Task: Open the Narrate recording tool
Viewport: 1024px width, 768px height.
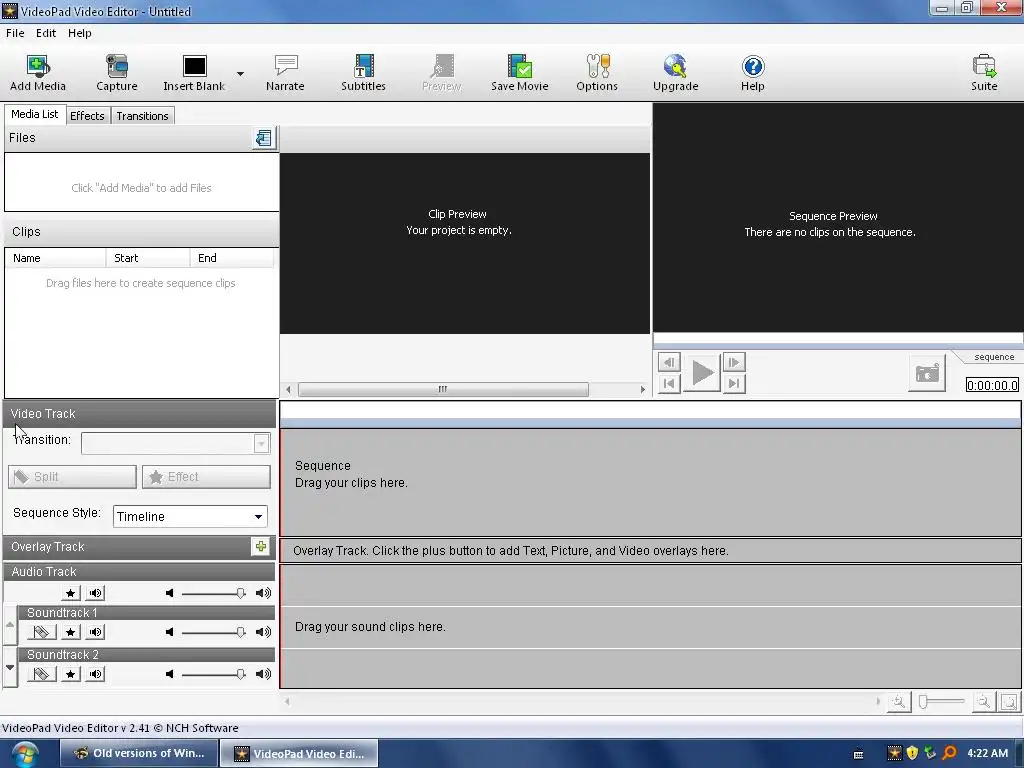Action: pyautogui.click(x=285, y=72)
